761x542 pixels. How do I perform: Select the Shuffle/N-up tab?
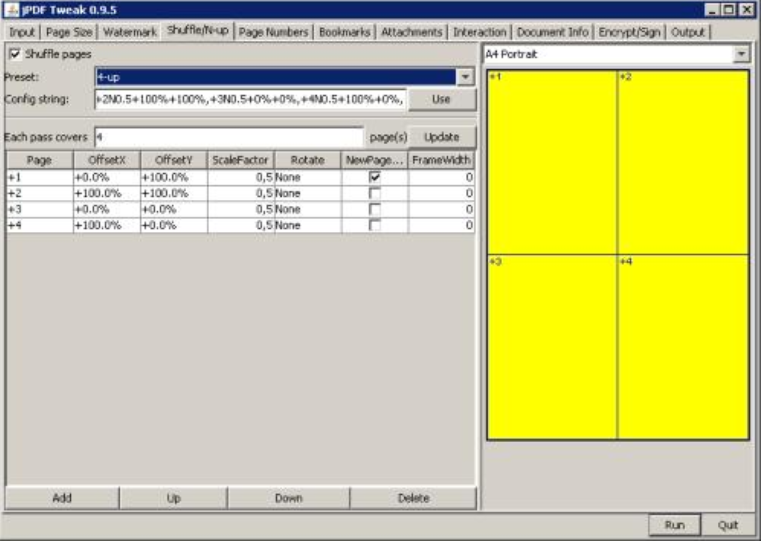pyautogui.click(x=198, y=31)
